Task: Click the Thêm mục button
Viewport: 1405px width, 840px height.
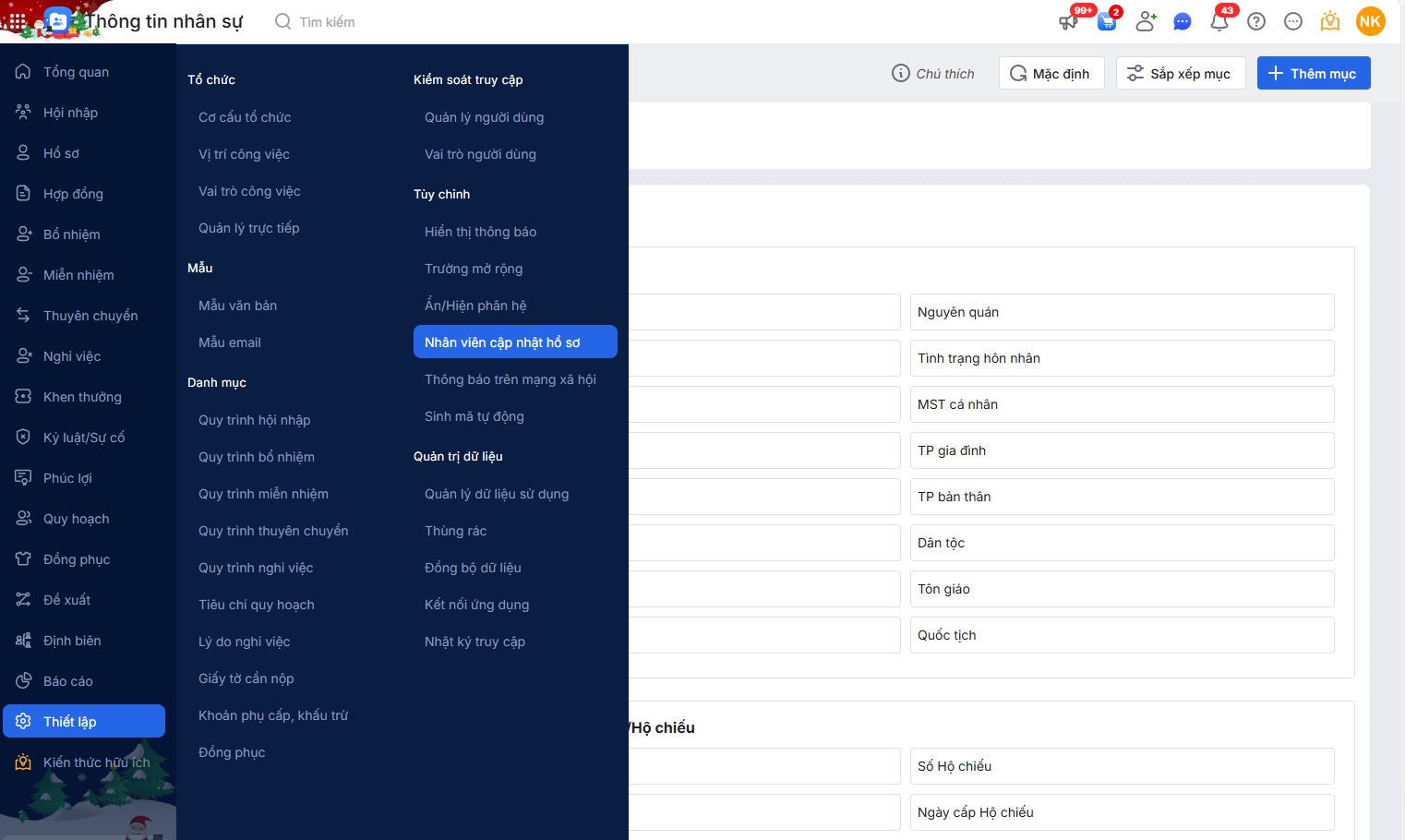Action: click(x=1314, y=73)
